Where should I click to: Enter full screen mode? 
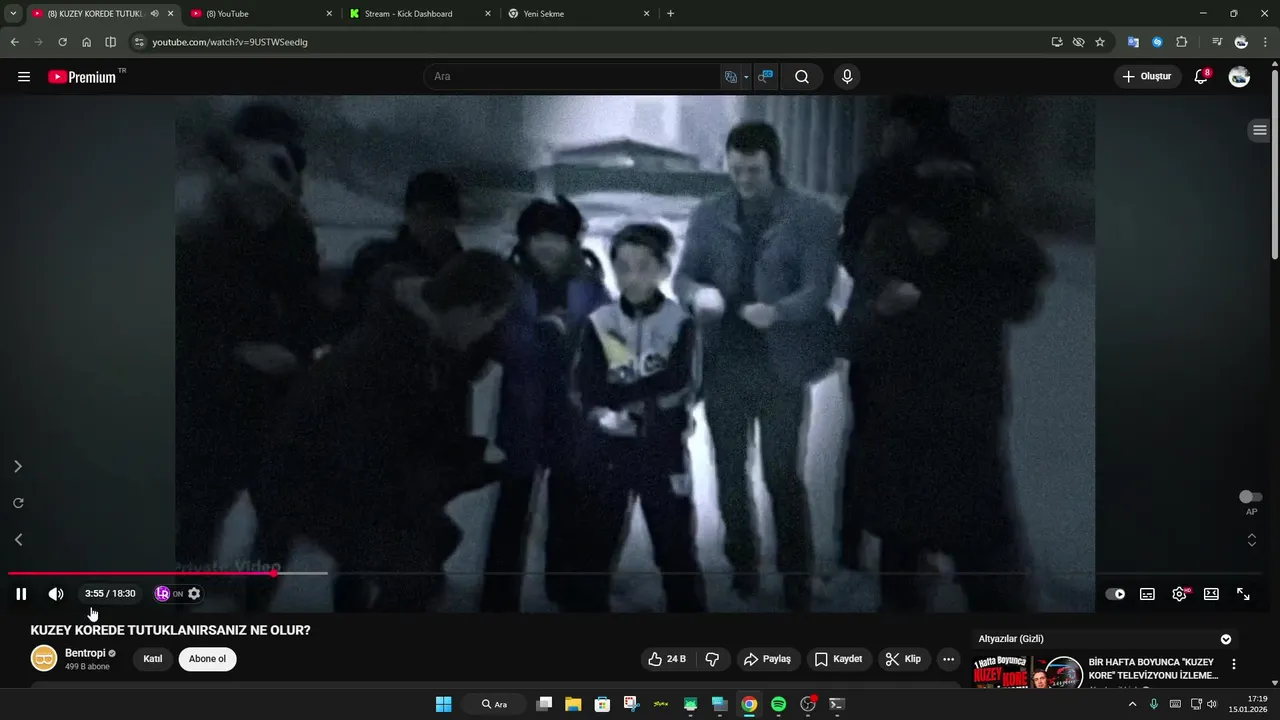[1243, 594]
